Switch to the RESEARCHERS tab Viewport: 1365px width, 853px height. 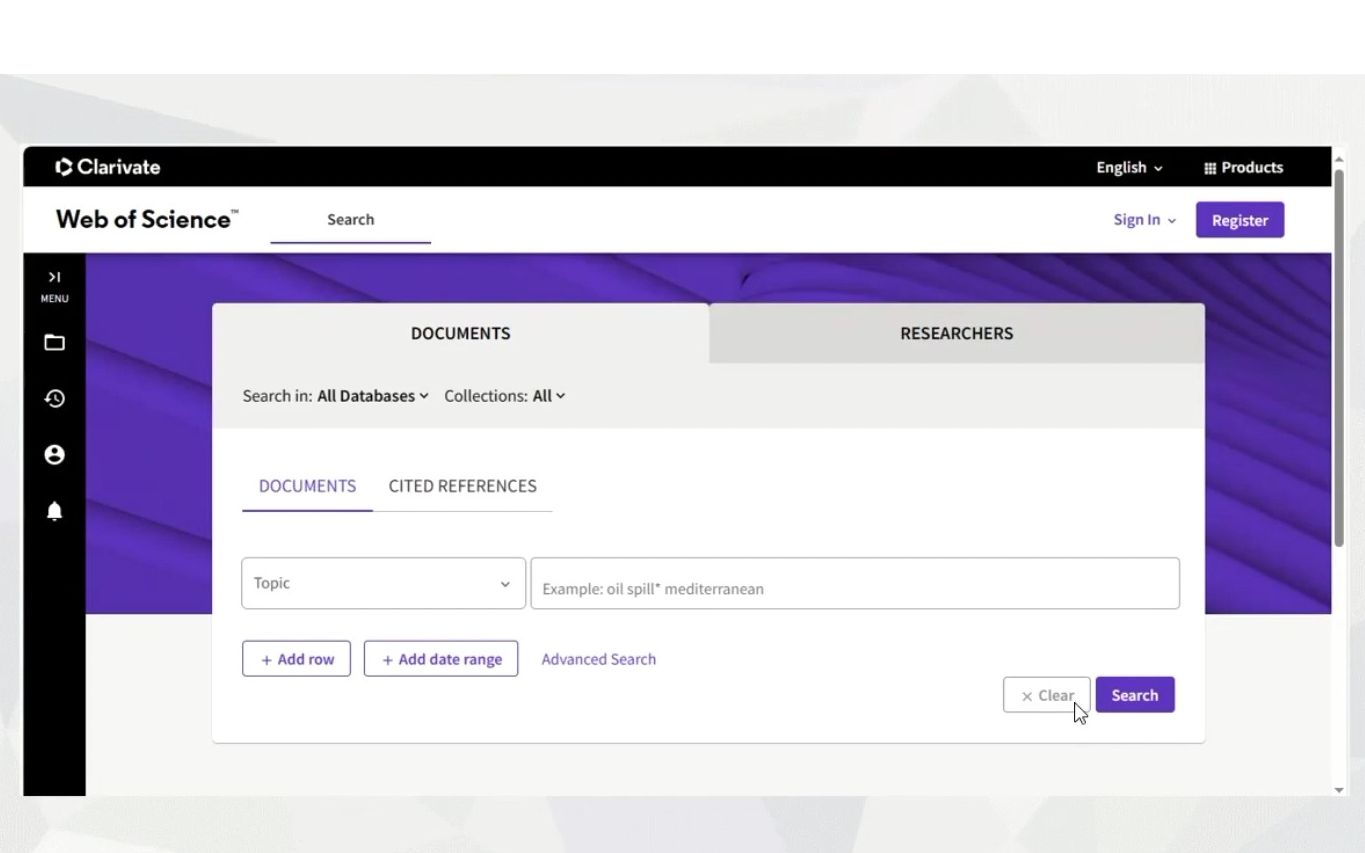point(957,333)
